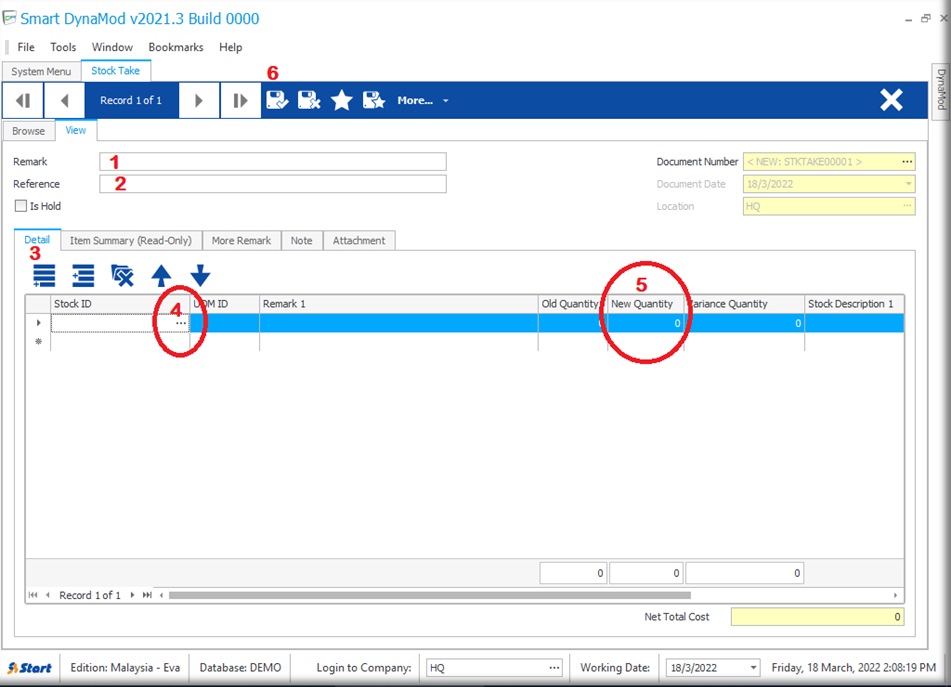The width and height of the screenshot is (951, 687).
Task: Open Stock ID lookup ellipsis button
Action: pos(181,324)
